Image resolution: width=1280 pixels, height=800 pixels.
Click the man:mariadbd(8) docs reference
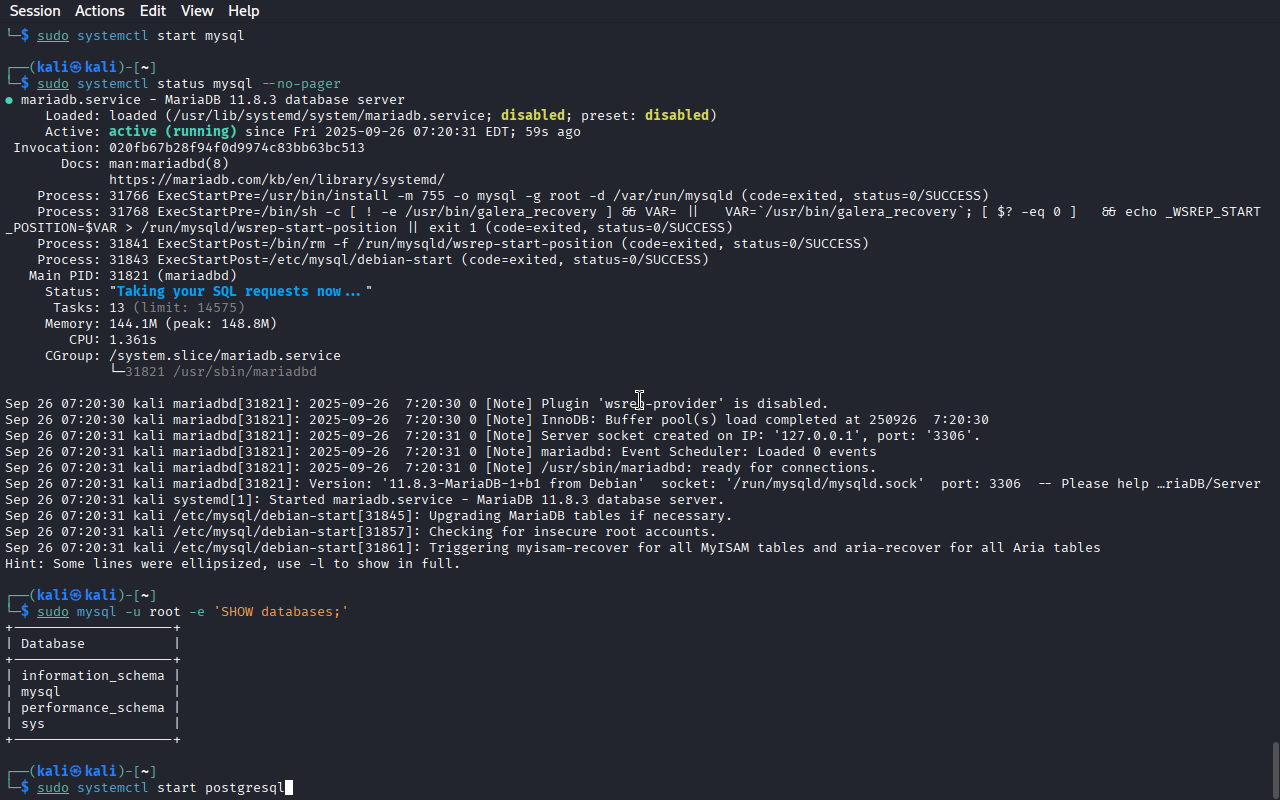(169, 164)
